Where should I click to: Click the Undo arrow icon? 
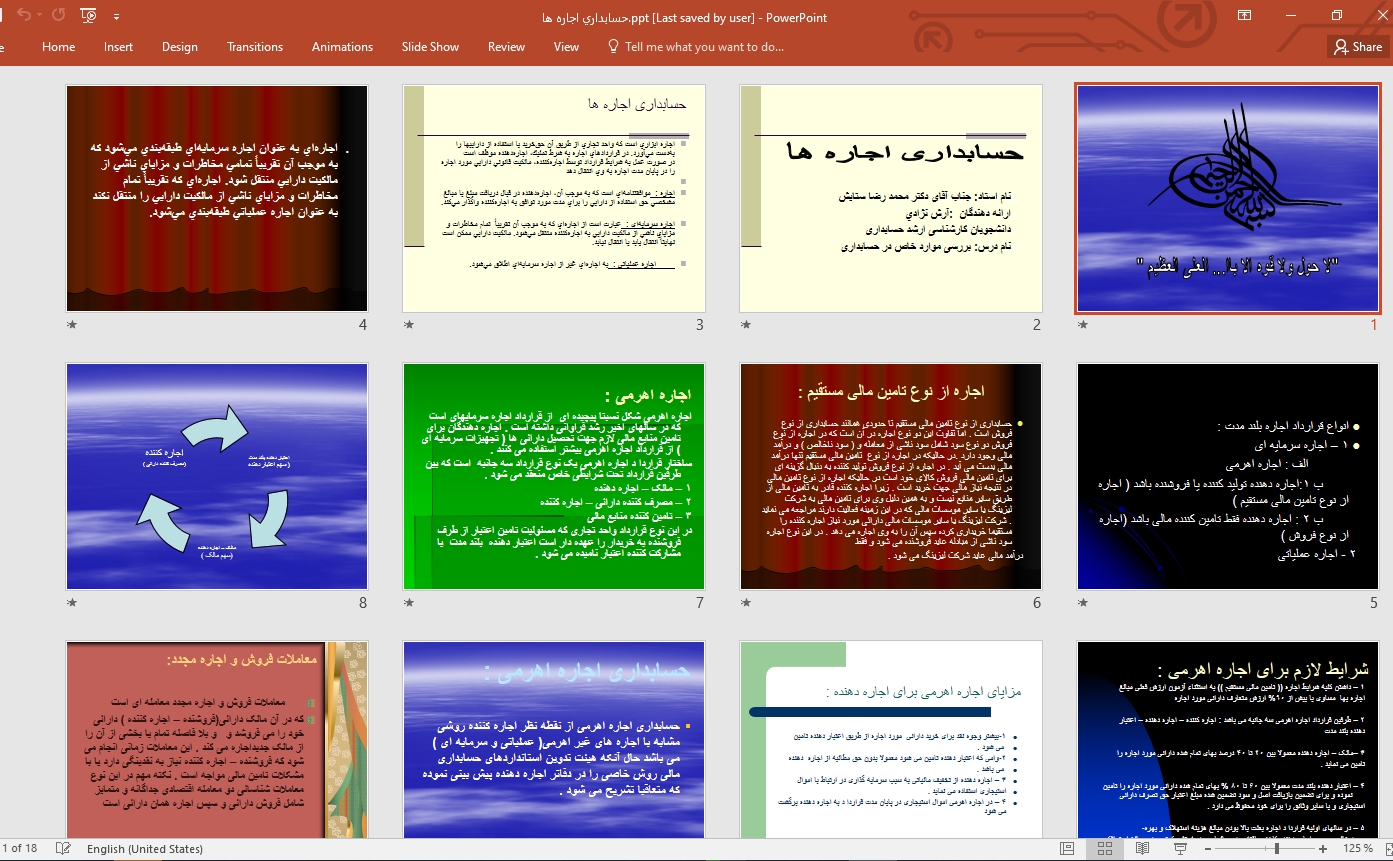pyautogui.click(x=22, y=16)
